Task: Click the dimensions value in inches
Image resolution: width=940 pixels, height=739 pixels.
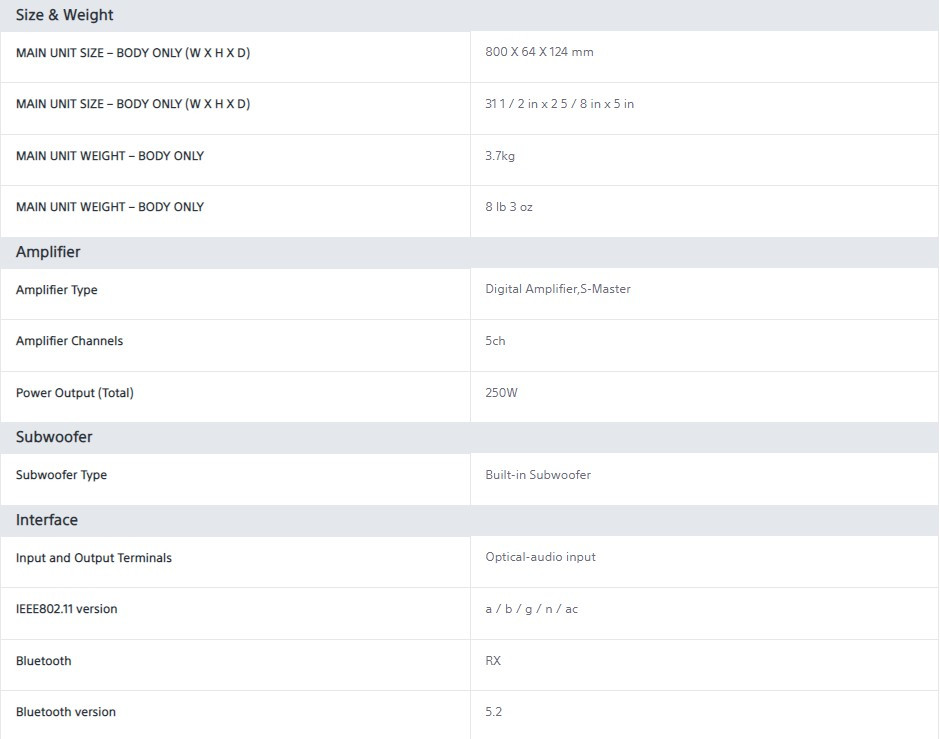Action: 559,104
